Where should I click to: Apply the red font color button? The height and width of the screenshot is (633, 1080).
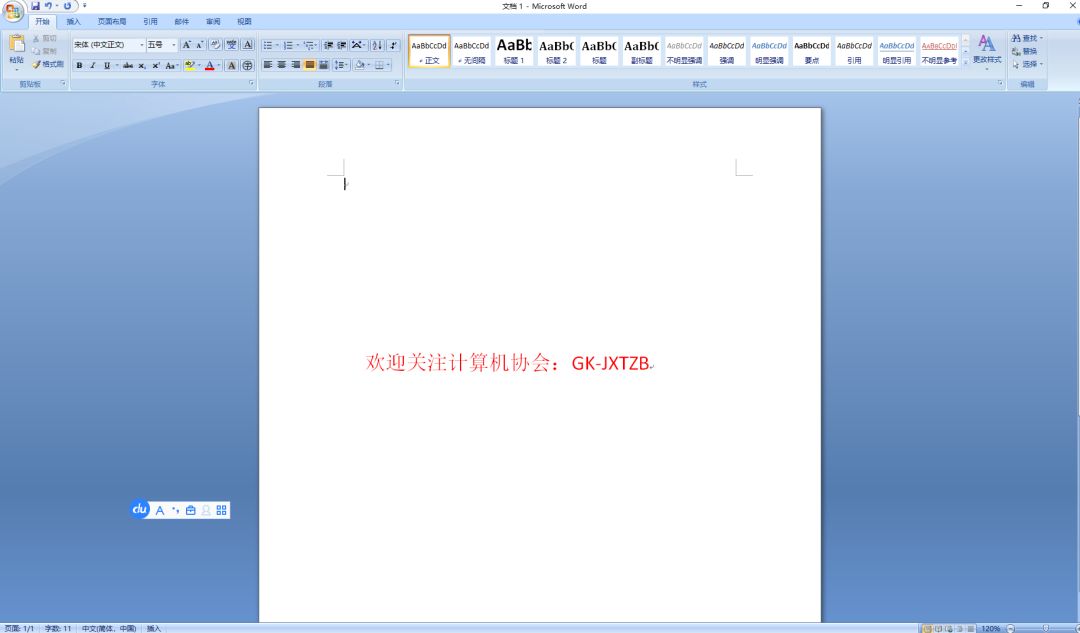tap(210, 65)
